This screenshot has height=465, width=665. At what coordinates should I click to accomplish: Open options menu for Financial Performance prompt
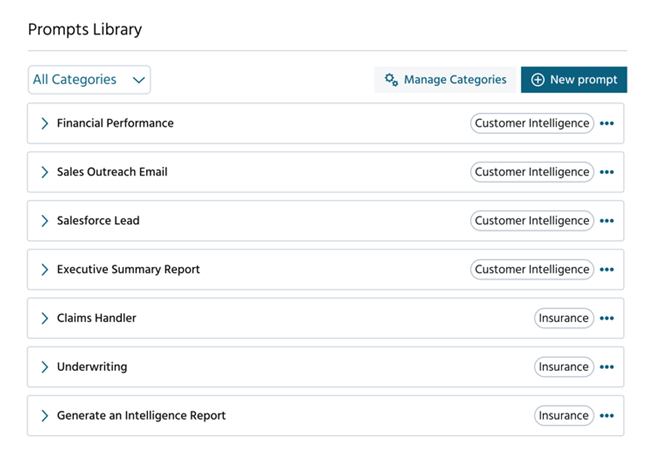coord(606,124)
